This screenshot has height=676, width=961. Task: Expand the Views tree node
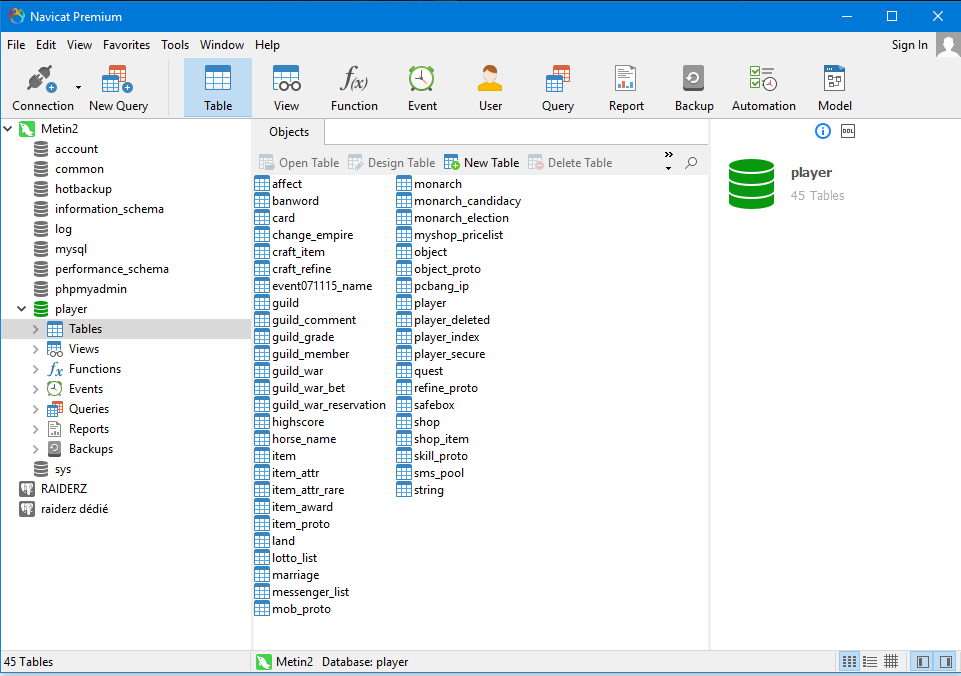coord(36,349)
